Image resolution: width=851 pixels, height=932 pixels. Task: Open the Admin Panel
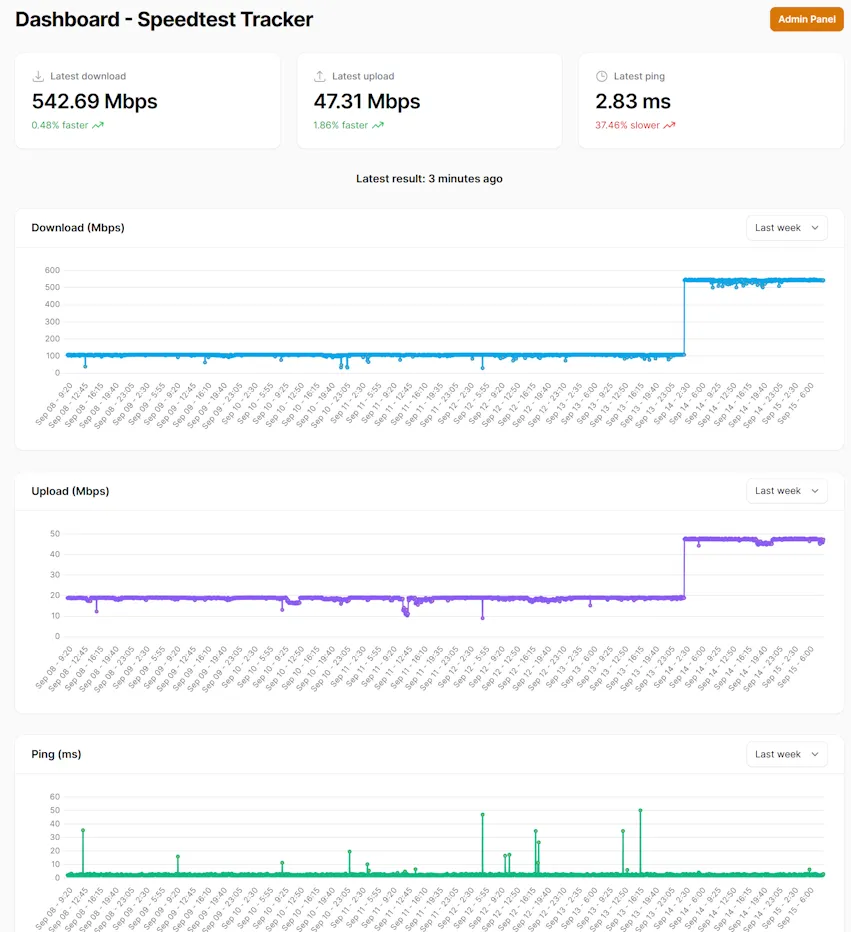click(806, 19)
